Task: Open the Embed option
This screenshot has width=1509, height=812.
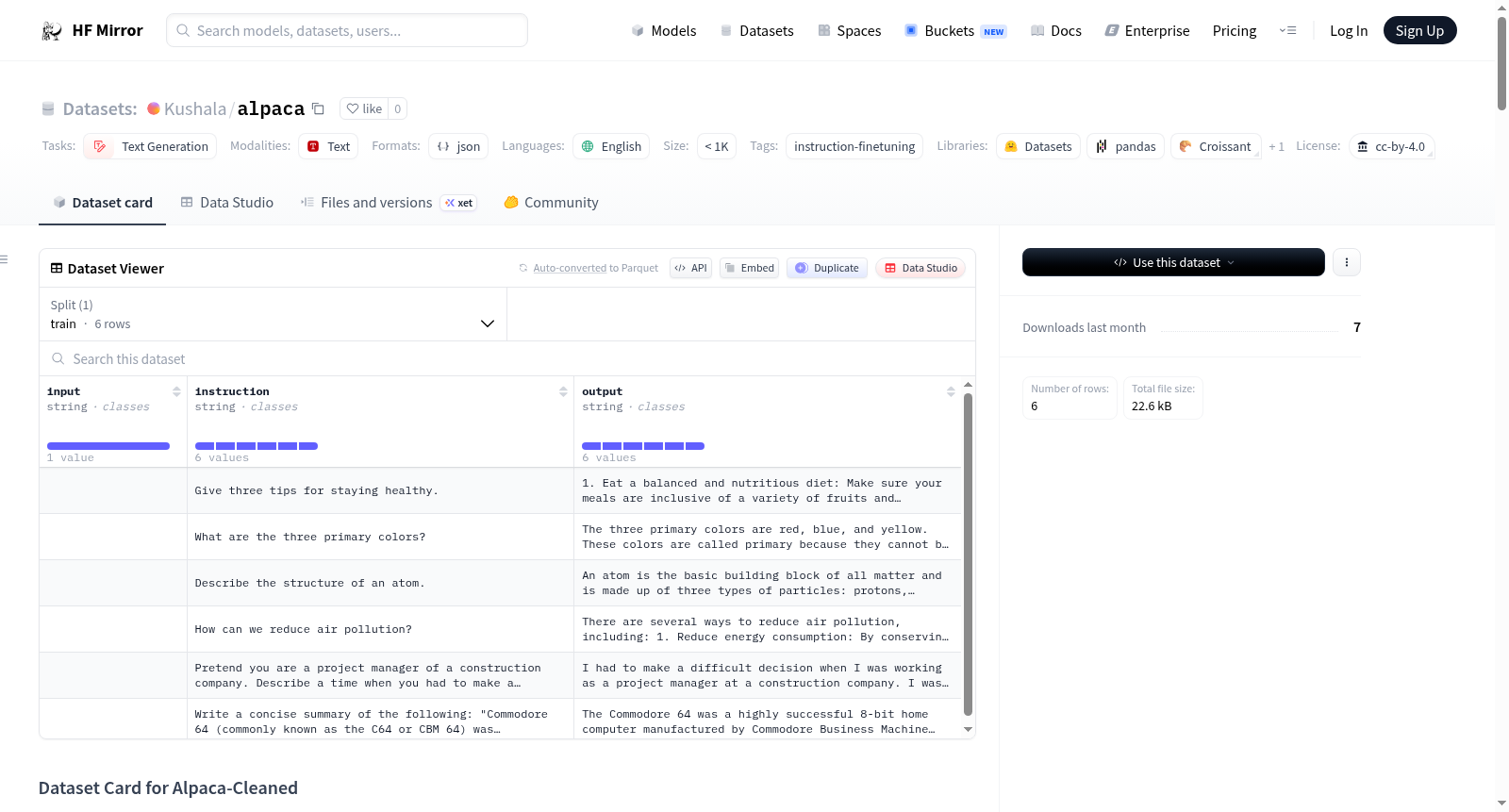Action: pyautogui.click(x=749, y=268)
